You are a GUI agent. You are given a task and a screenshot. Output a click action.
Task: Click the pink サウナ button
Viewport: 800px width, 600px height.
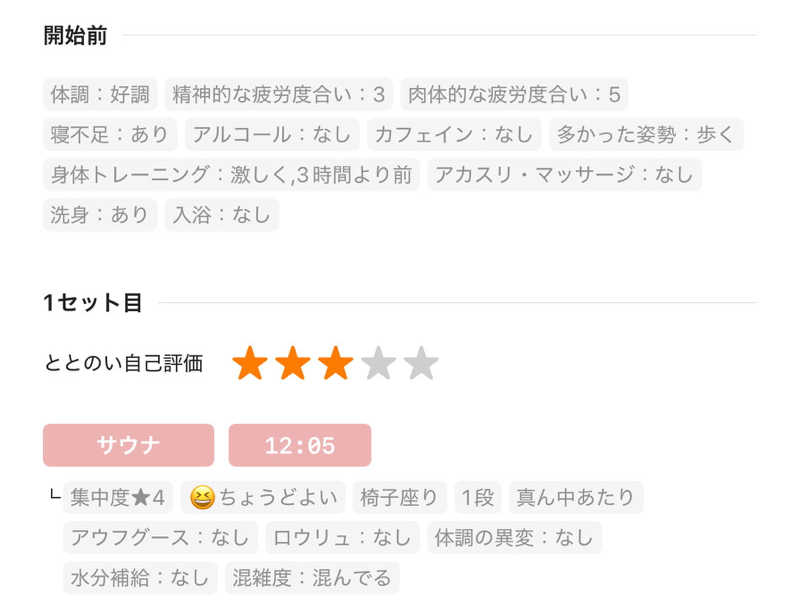click(128, 445)
